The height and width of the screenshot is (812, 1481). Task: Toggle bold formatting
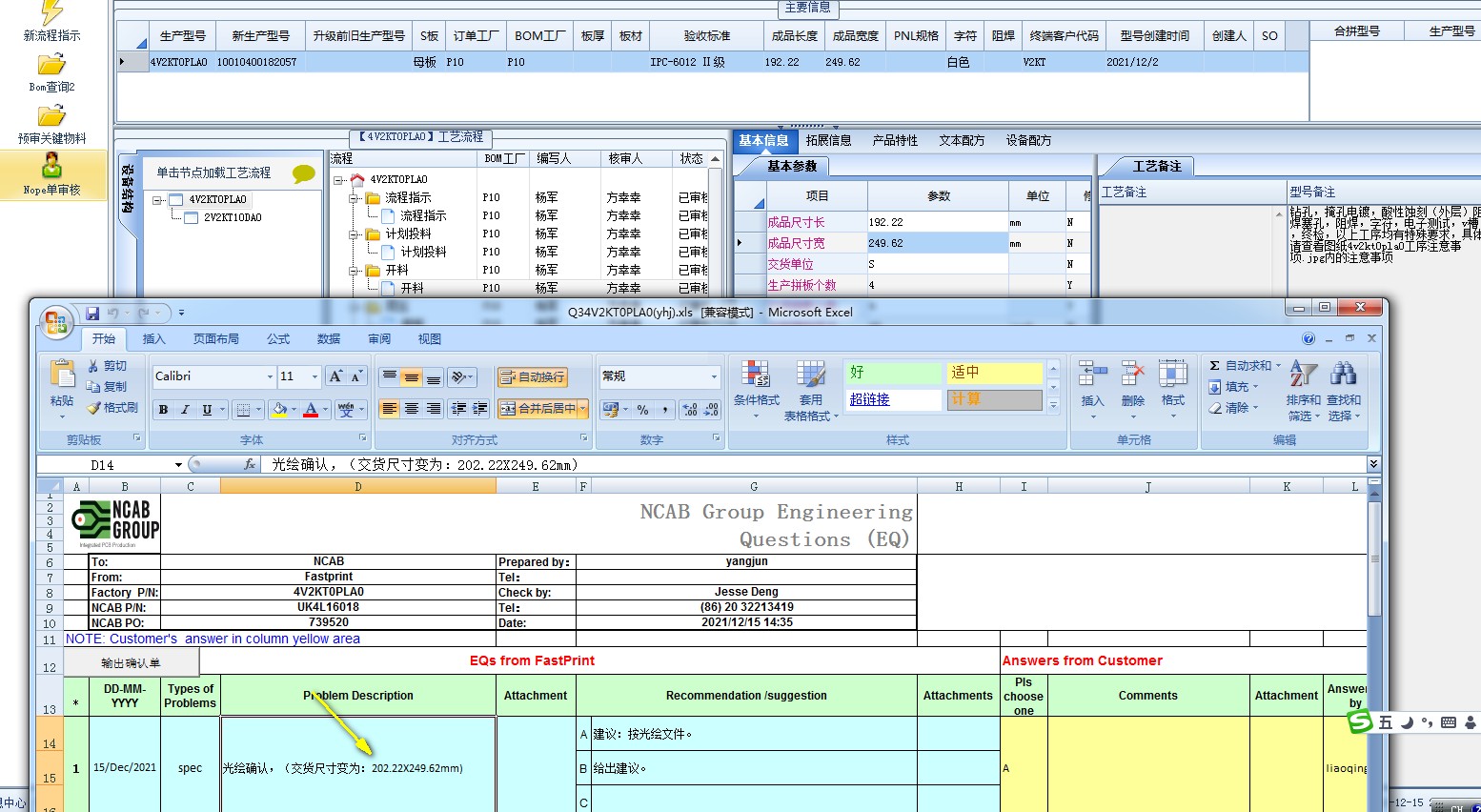click(164, 410)
